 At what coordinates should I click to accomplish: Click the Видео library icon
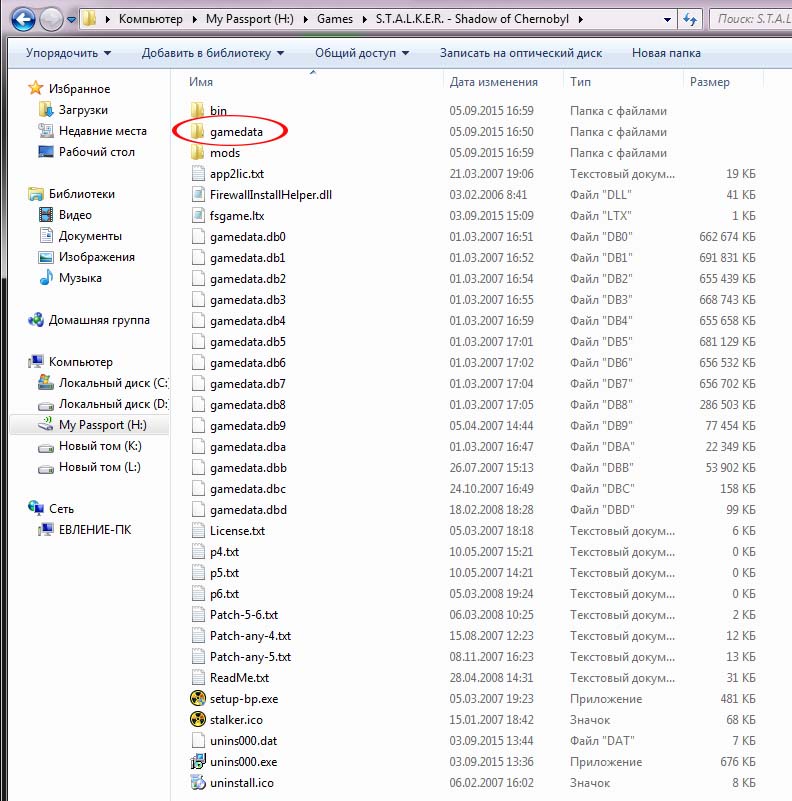(x=46, y=215)
